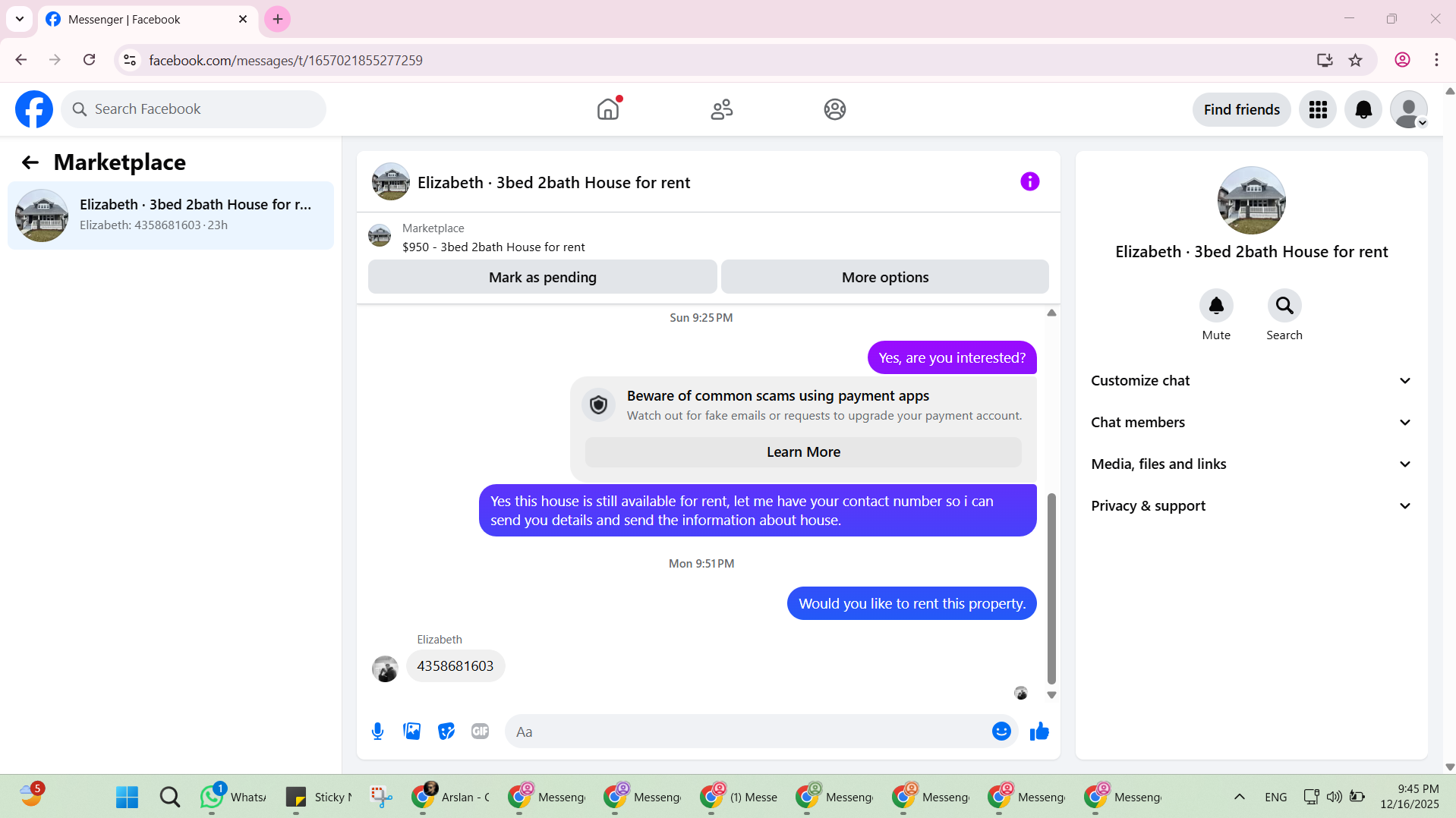Screen dimensions: 1456x818
Task: Click the chat scroll down arrow
Action: pos(1051,695)
